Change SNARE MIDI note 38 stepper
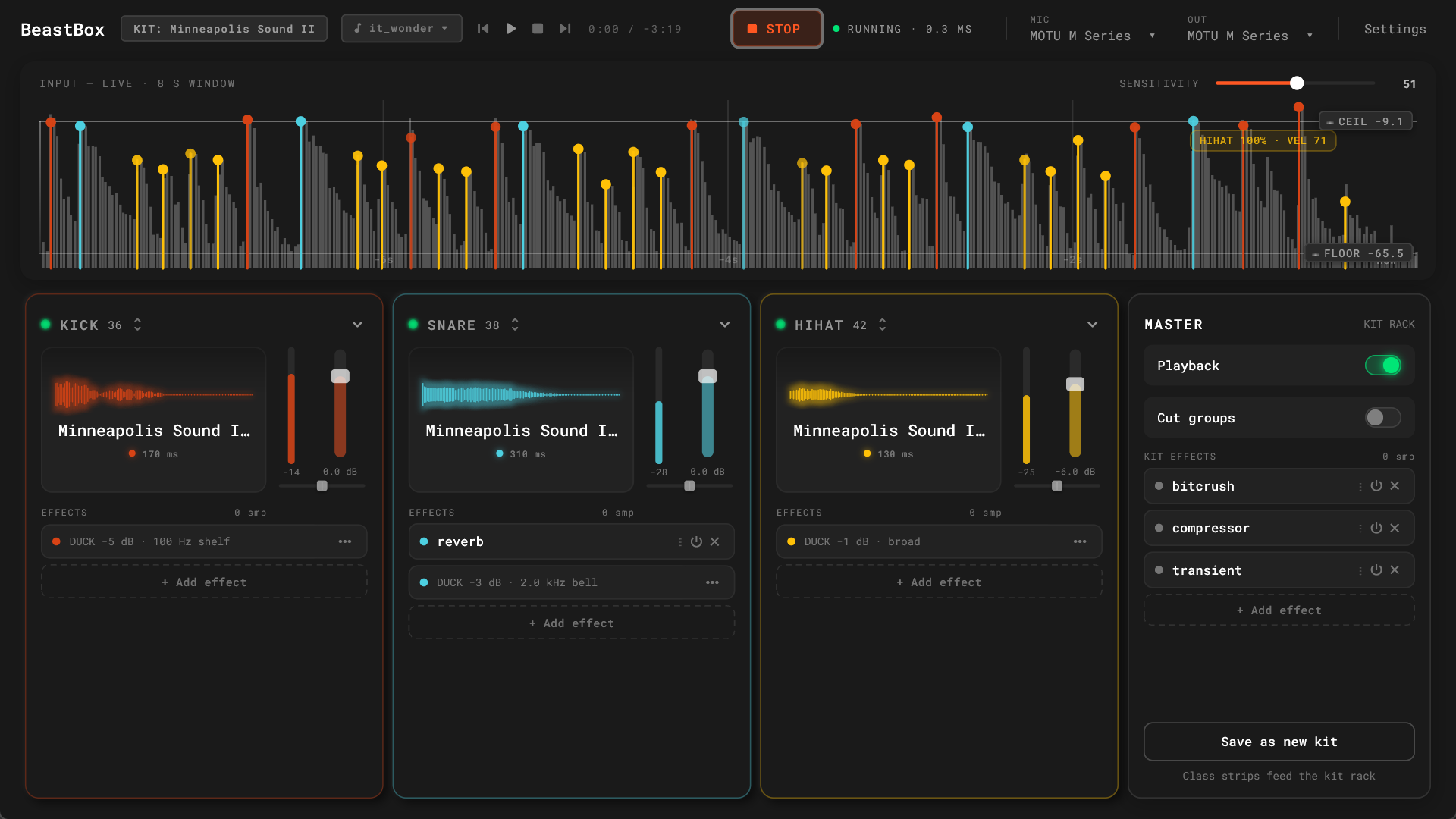The width and height of the screenshot is (1456, 819). [515, 325]
